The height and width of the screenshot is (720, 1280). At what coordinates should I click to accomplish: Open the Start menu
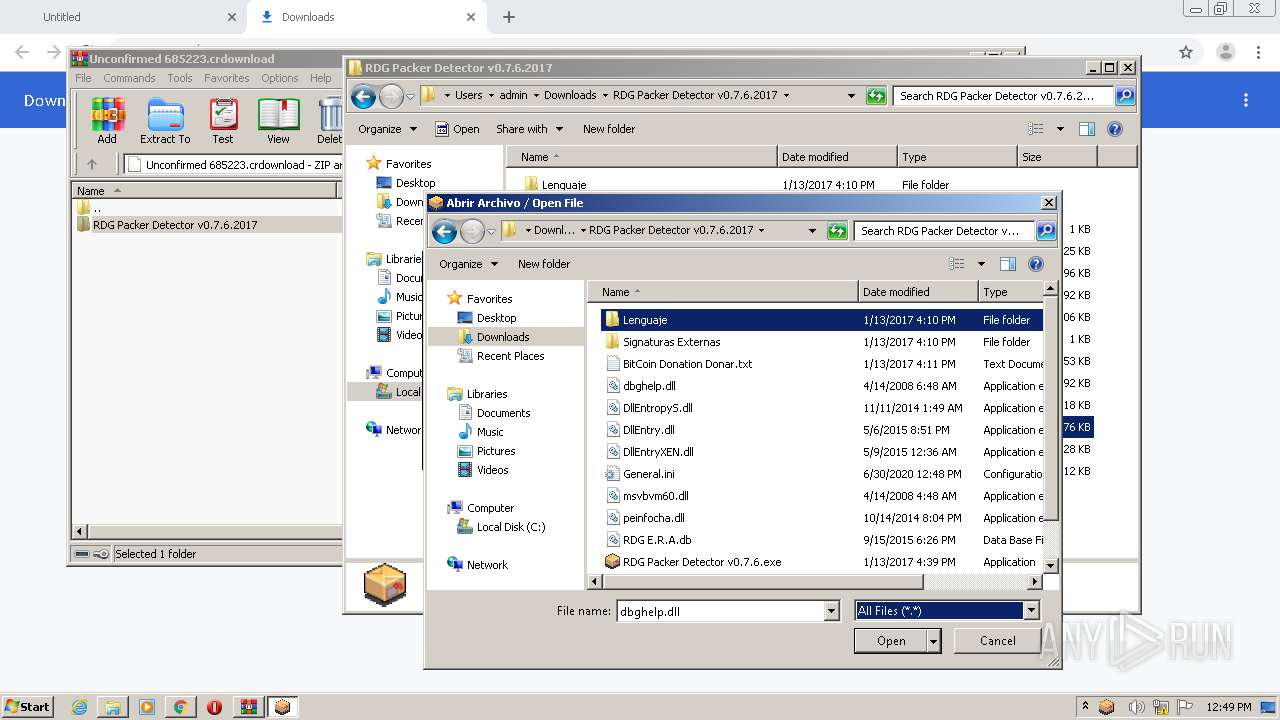click(x=27, y=707)
